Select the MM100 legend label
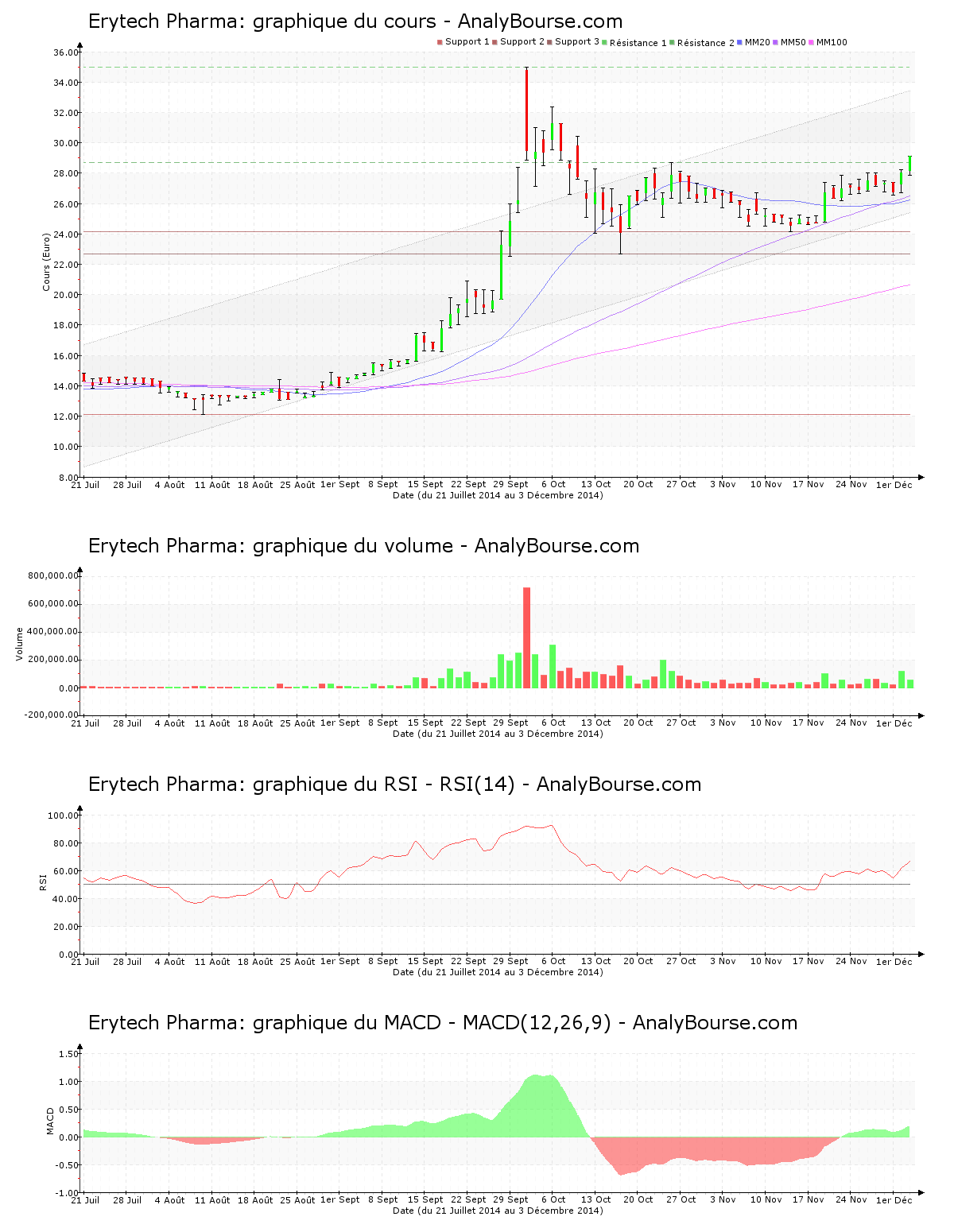 coord(832,42)
